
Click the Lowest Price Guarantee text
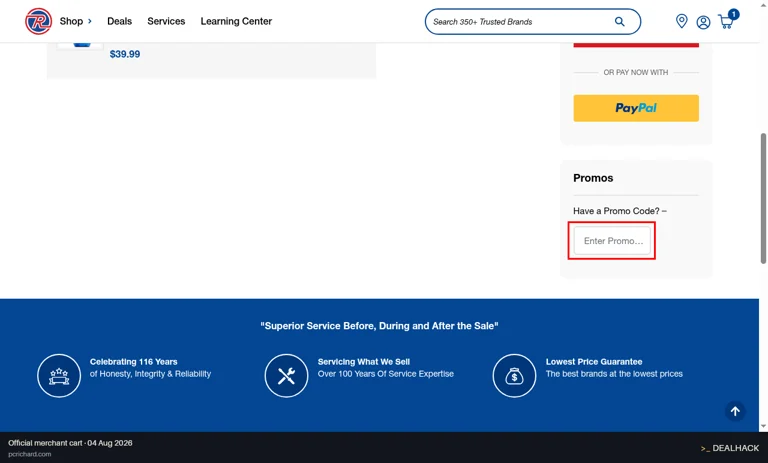[x=594, y=362]
